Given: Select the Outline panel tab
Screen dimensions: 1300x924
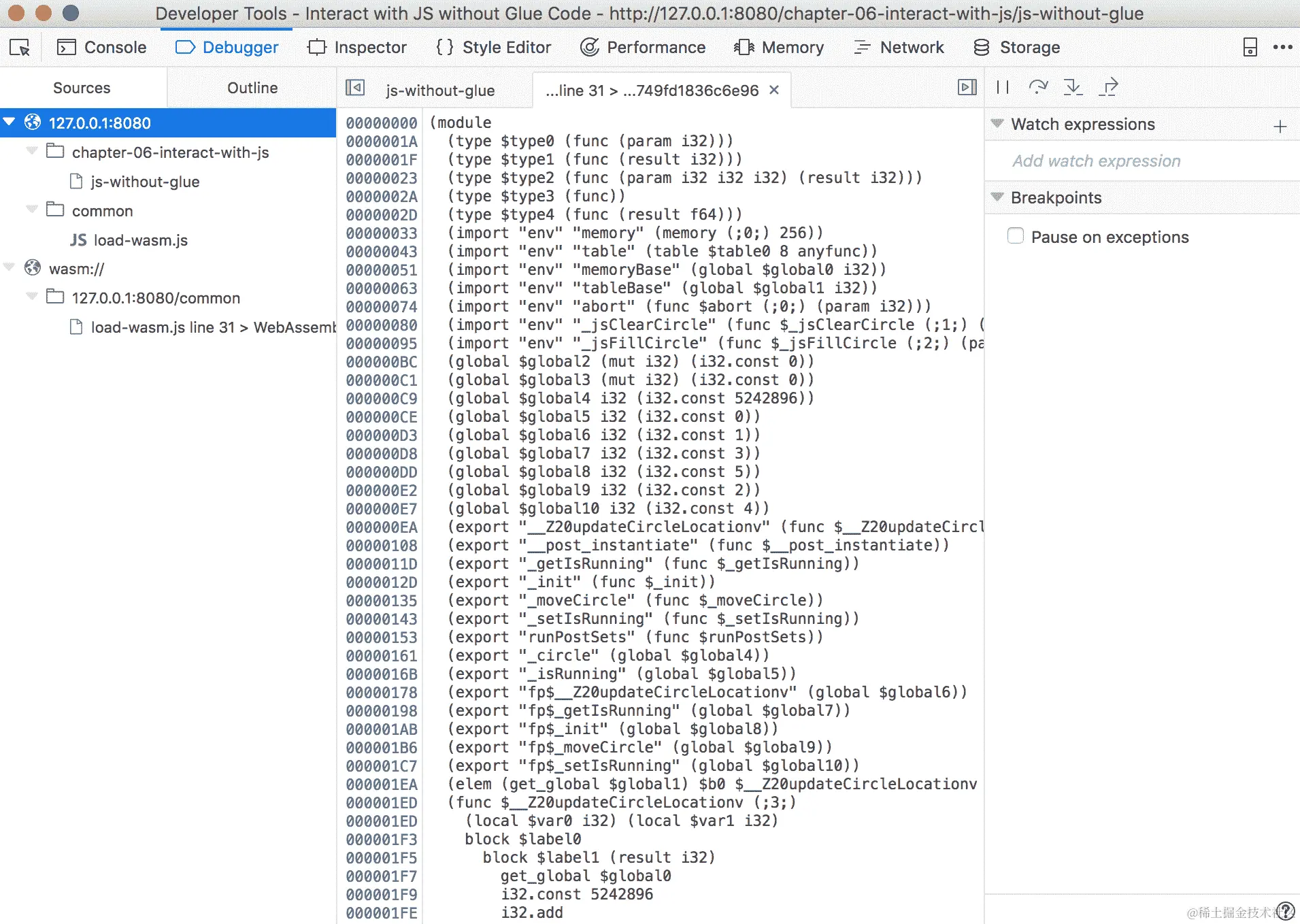Looking at the screenshot, I should point(252,88).
